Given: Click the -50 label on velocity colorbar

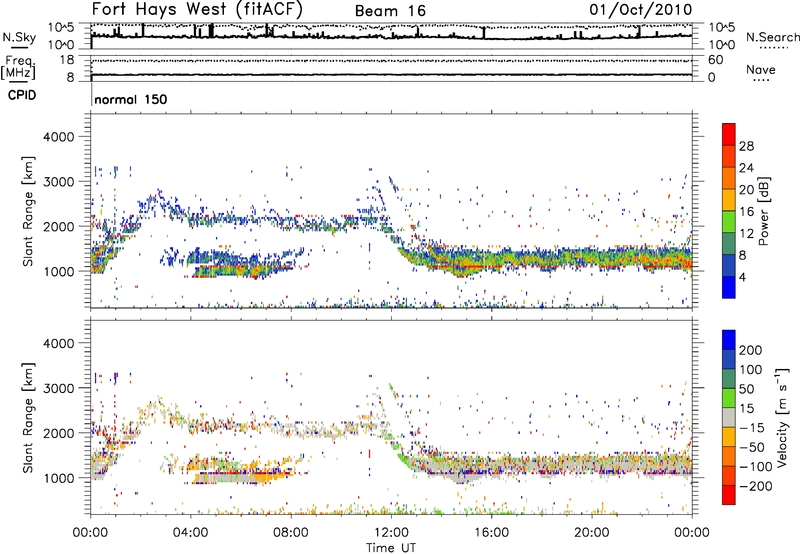Looking at the screenshot, I should (x=751, y=447).
